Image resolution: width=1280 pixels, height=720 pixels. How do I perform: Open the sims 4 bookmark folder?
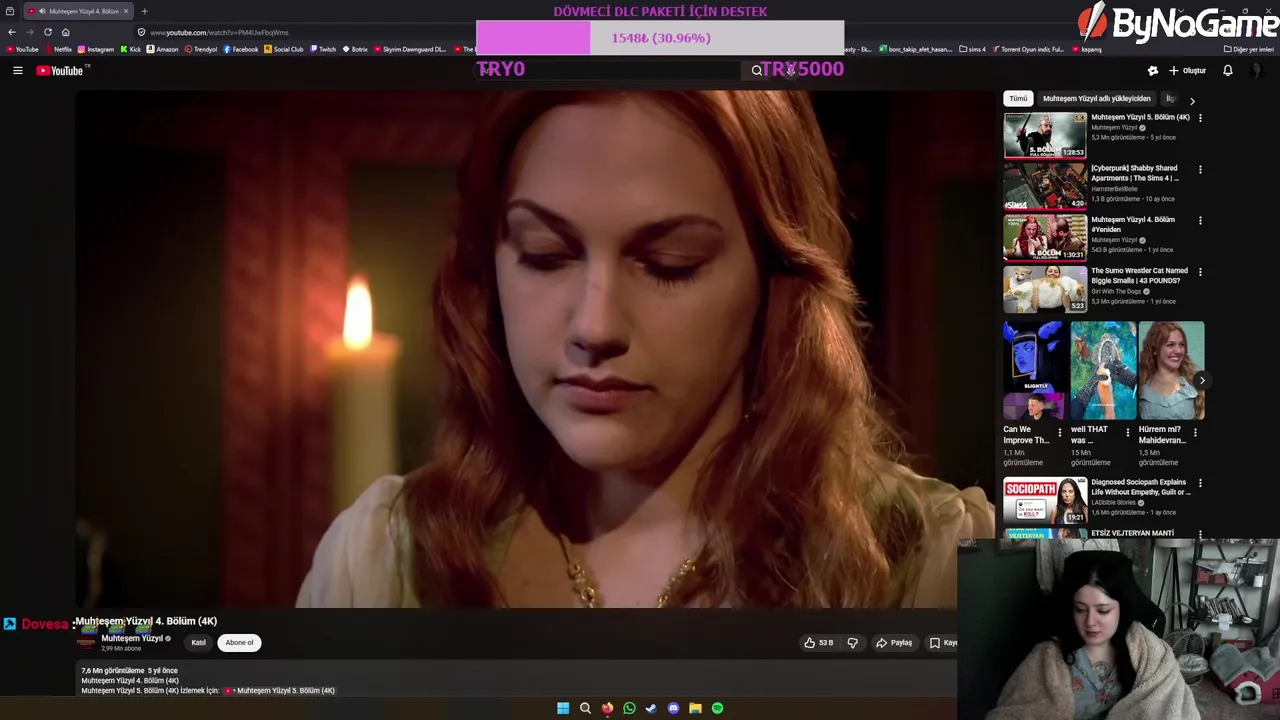[972, 49]
